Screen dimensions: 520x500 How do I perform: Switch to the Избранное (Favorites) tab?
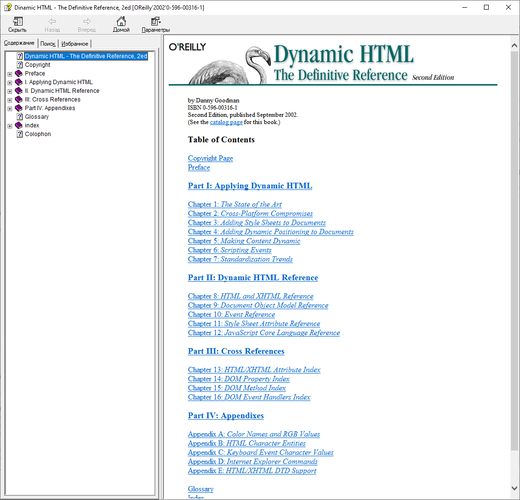click(x=75, y=44)
